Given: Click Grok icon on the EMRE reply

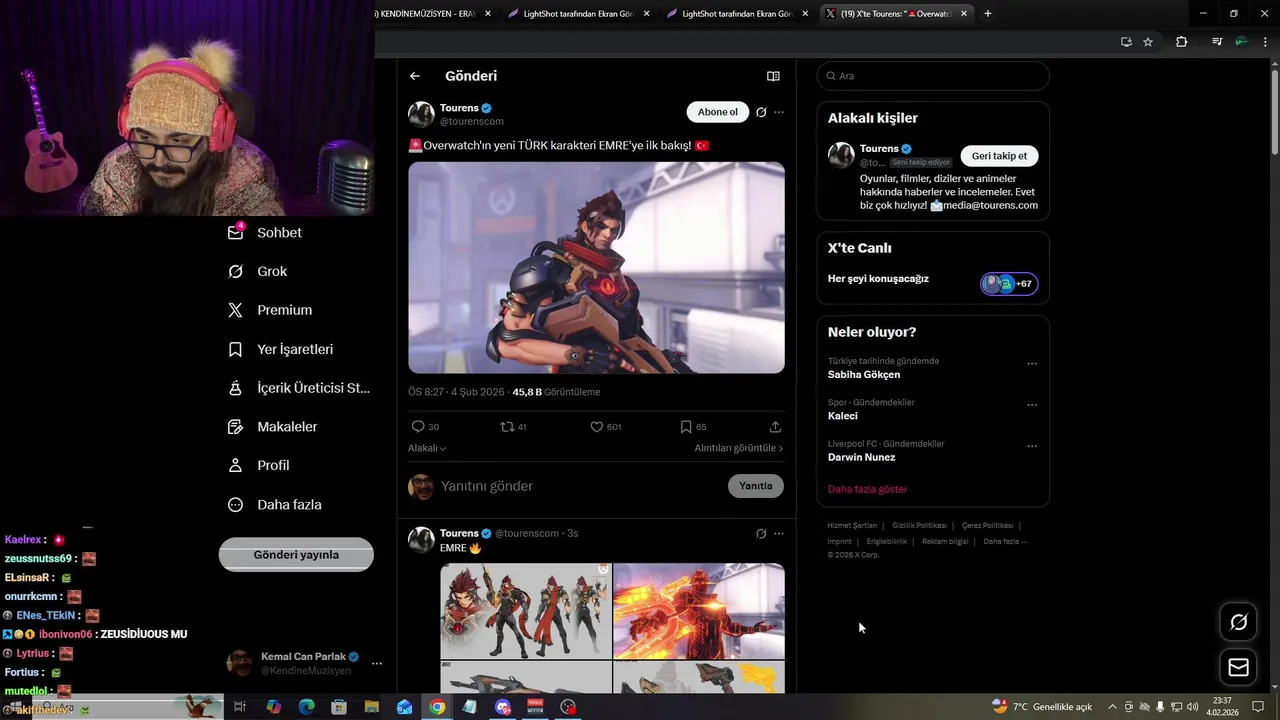Looking at the screenshot, I should tap(761, 534).
